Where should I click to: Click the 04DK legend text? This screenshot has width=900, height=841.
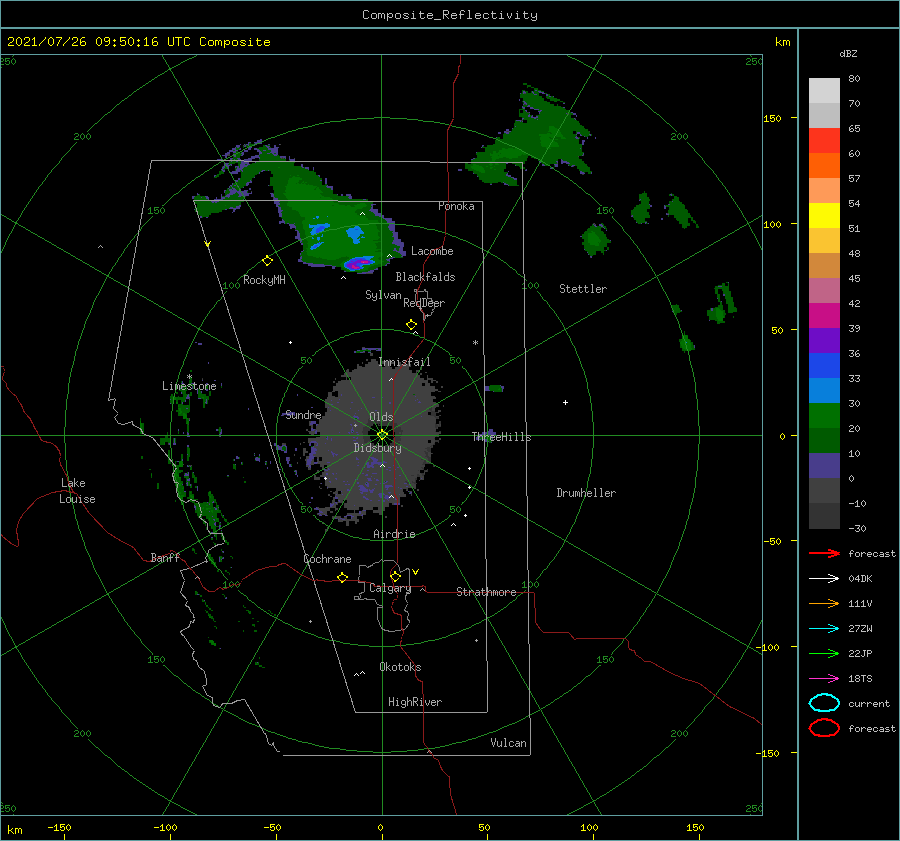tap(860, 578)
